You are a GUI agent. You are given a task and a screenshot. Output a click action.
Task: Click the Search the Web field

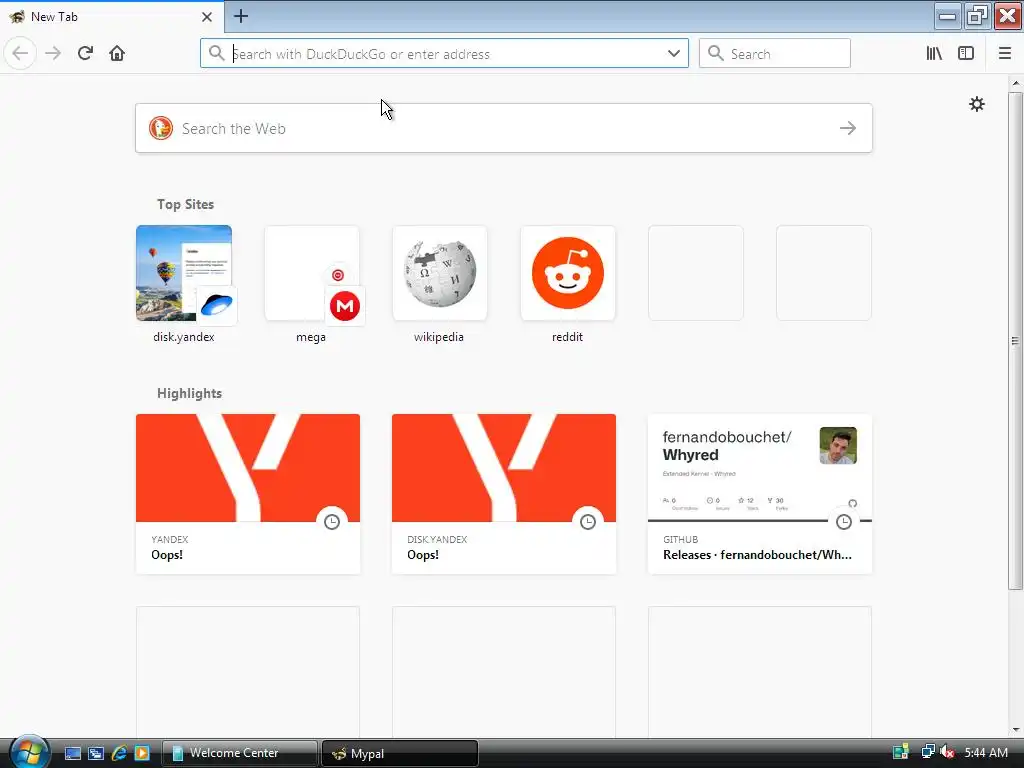(x=504, y=128)
